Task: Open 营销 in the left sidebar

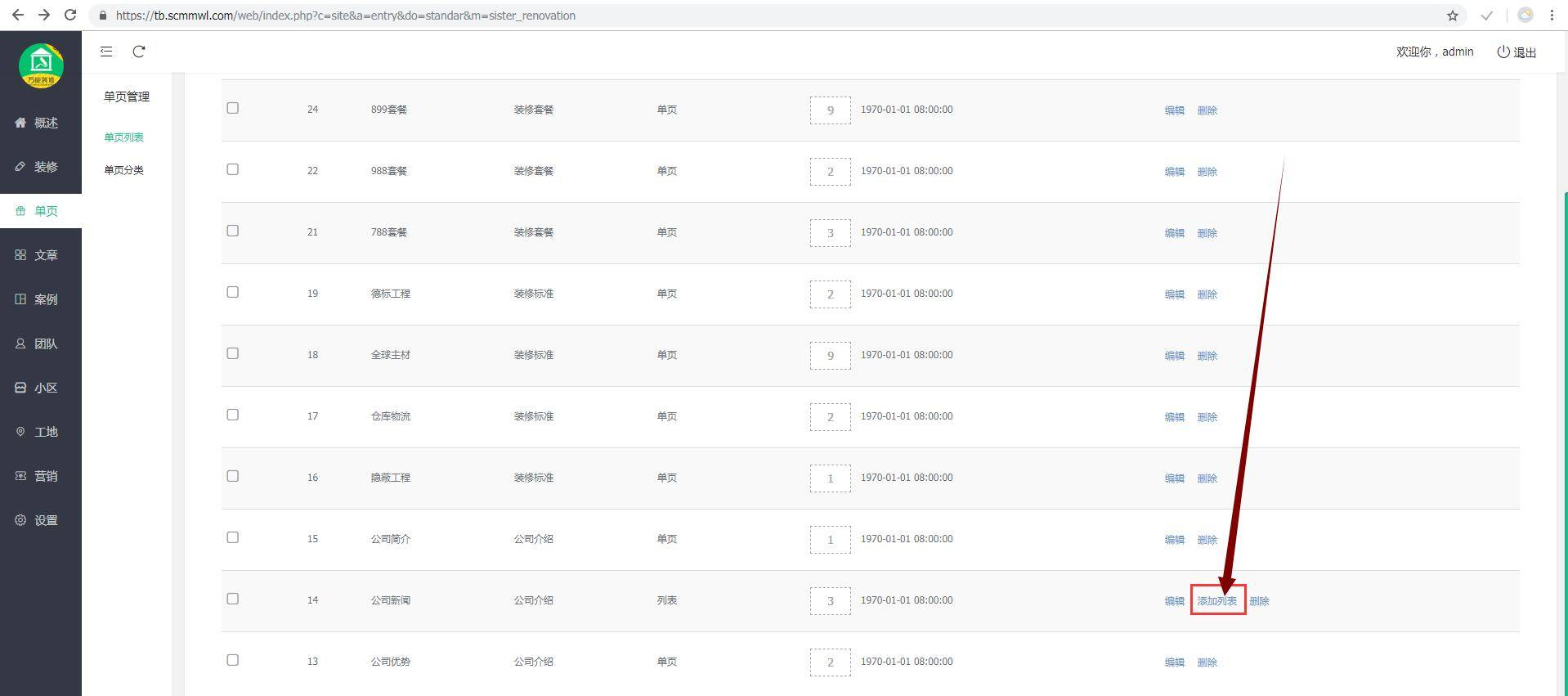Action: tap(41, 476)
